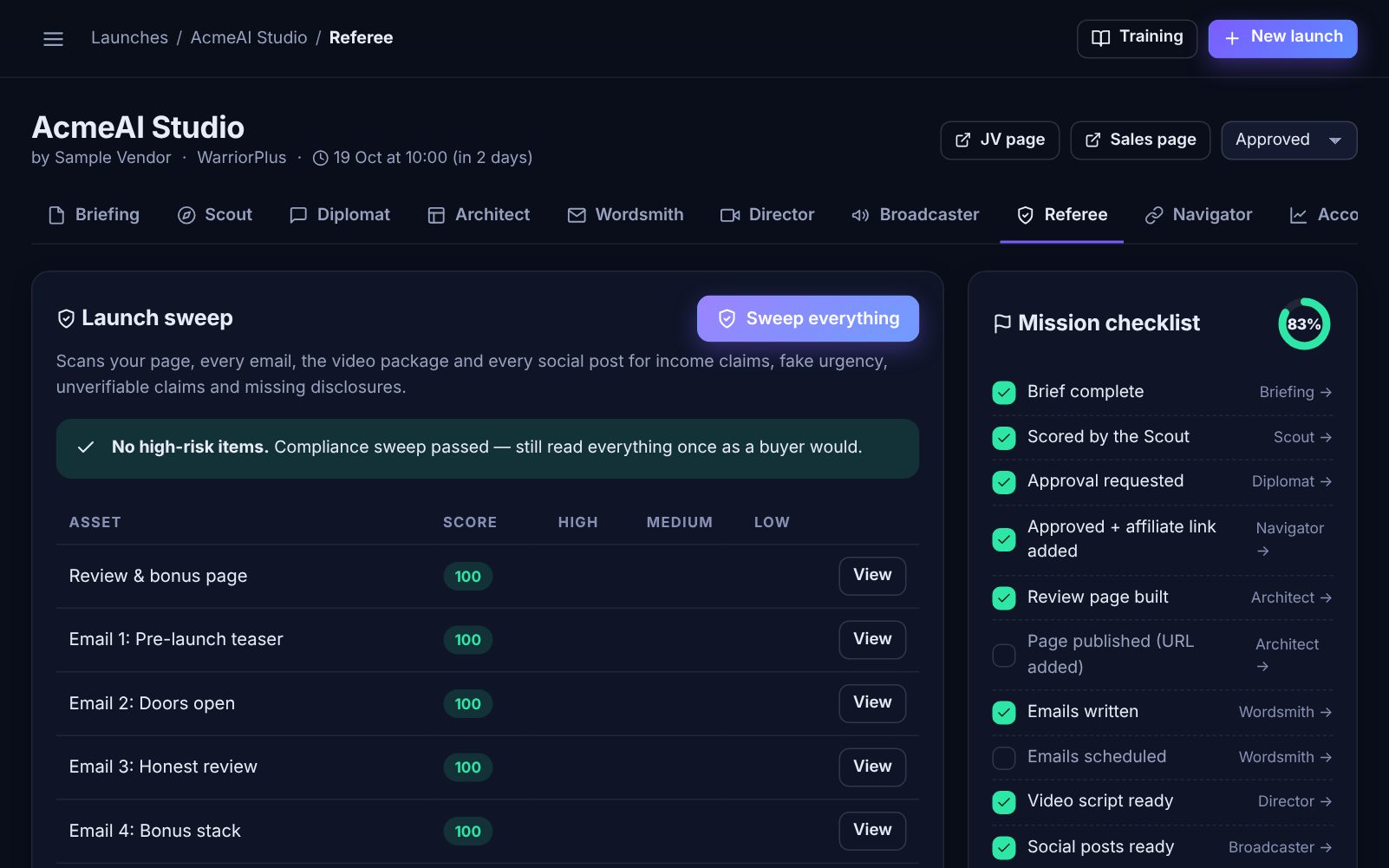
Task: Click the Broadcaster megaphone icon
Action: (860, 215)
